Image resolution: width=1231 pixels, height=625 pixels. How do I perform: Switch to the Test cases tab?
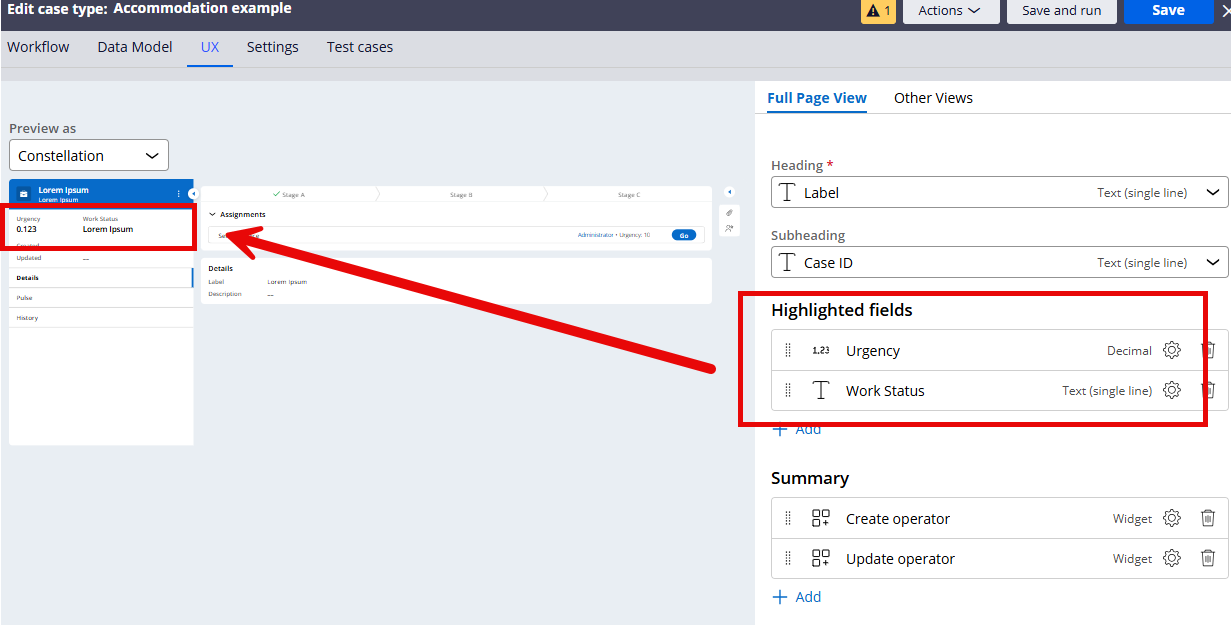click(359, 46)
